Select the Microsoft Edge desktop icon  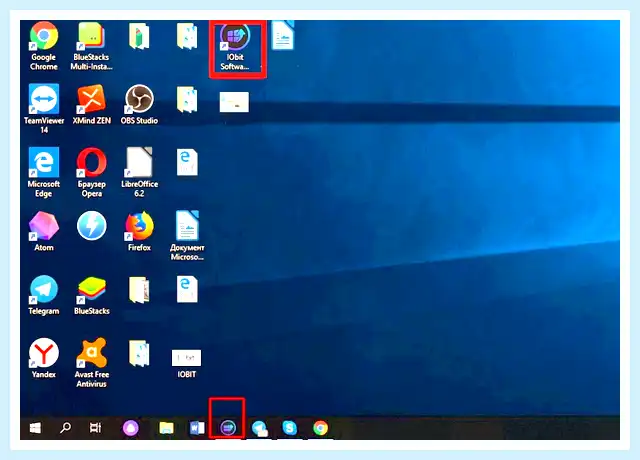point(44,172)
